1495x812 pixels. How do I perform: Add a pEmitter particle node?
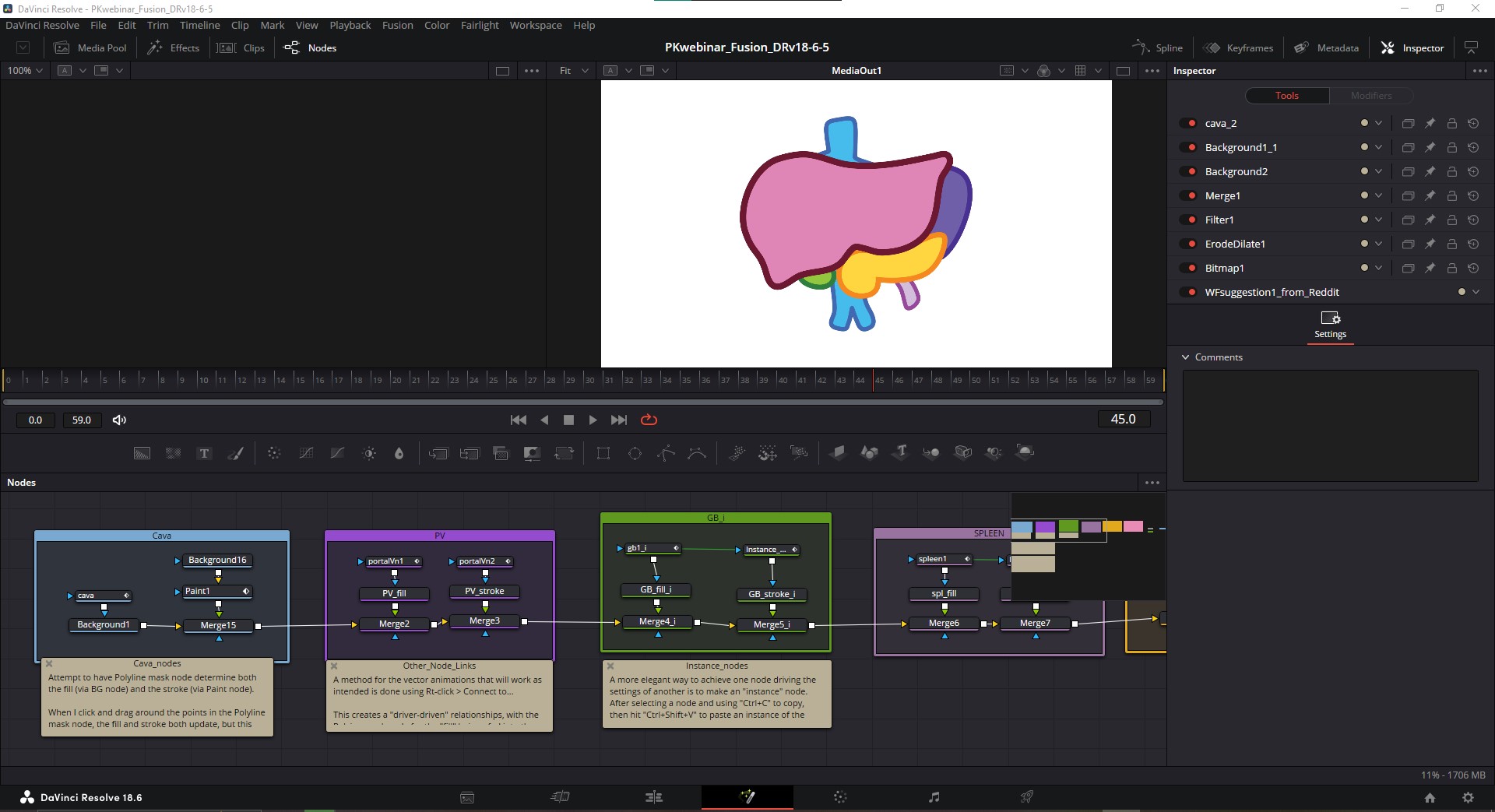737,453
